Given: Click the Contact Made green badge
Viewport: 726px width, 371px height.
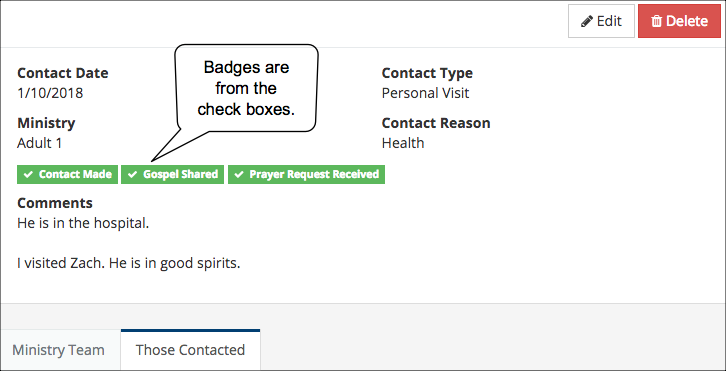Looking at the screenshot, I should 68,175.
